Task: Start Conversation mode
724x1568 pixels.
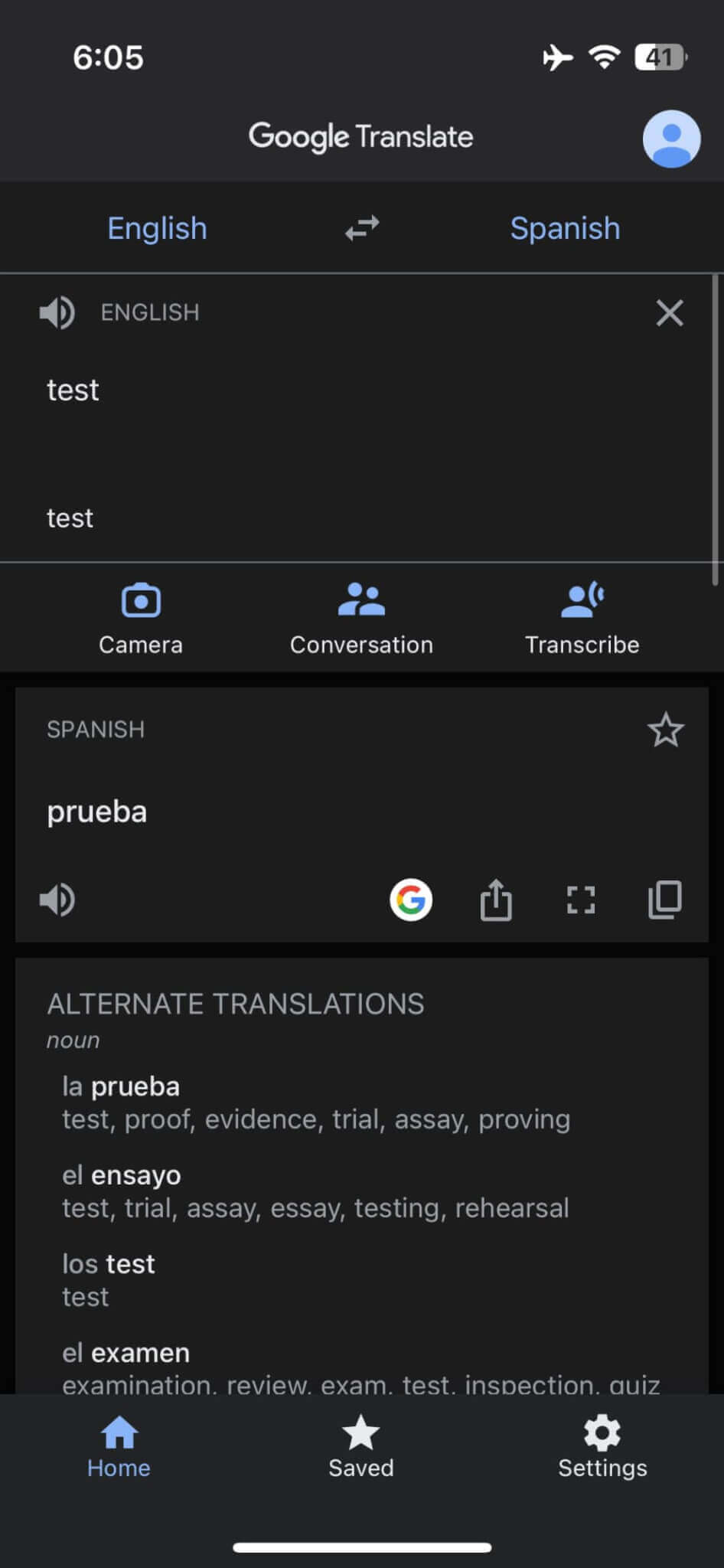Action: [361, 619]
